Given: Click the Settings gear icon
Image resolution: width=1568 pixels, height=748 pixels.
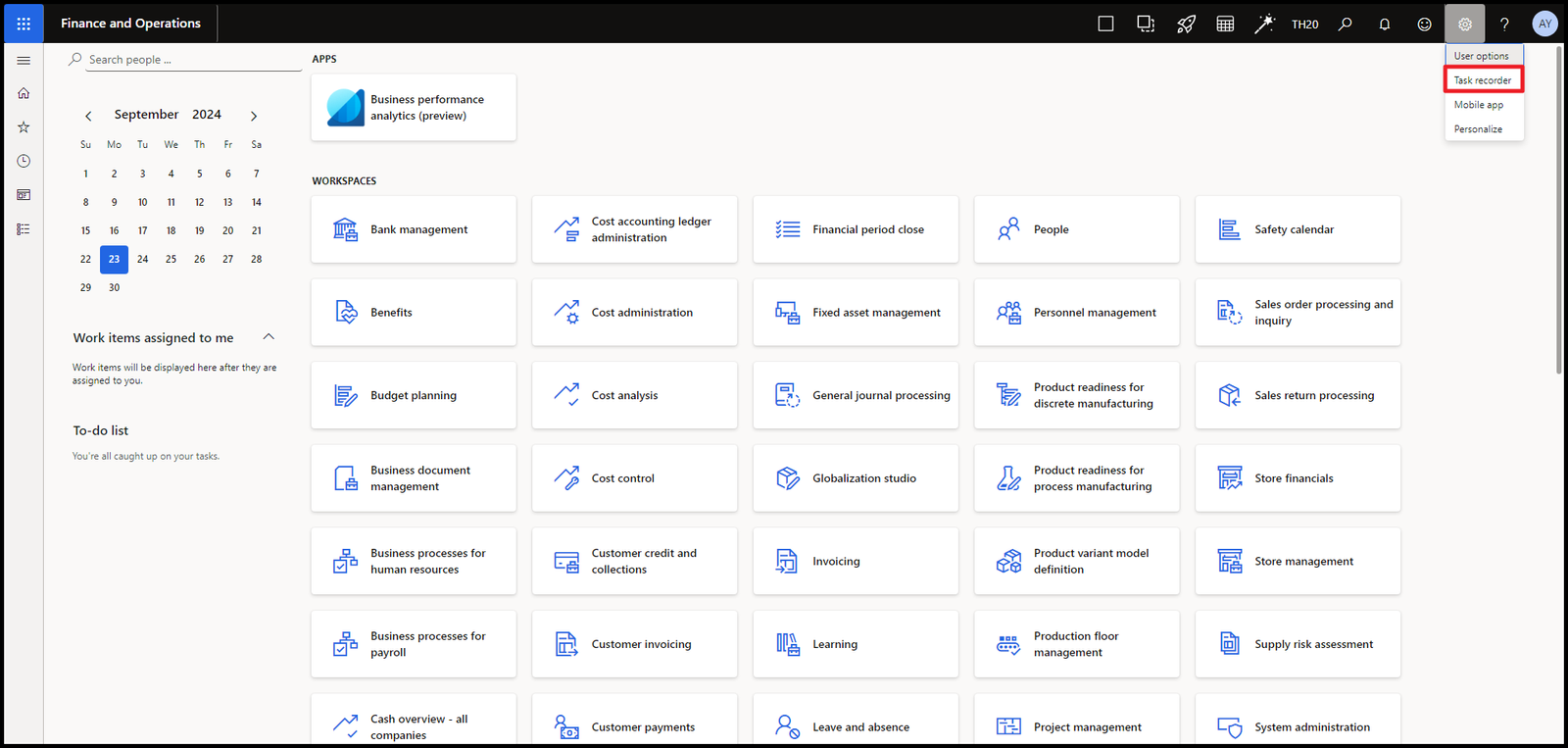Looking at the screenshot, I should (1465, 24).
